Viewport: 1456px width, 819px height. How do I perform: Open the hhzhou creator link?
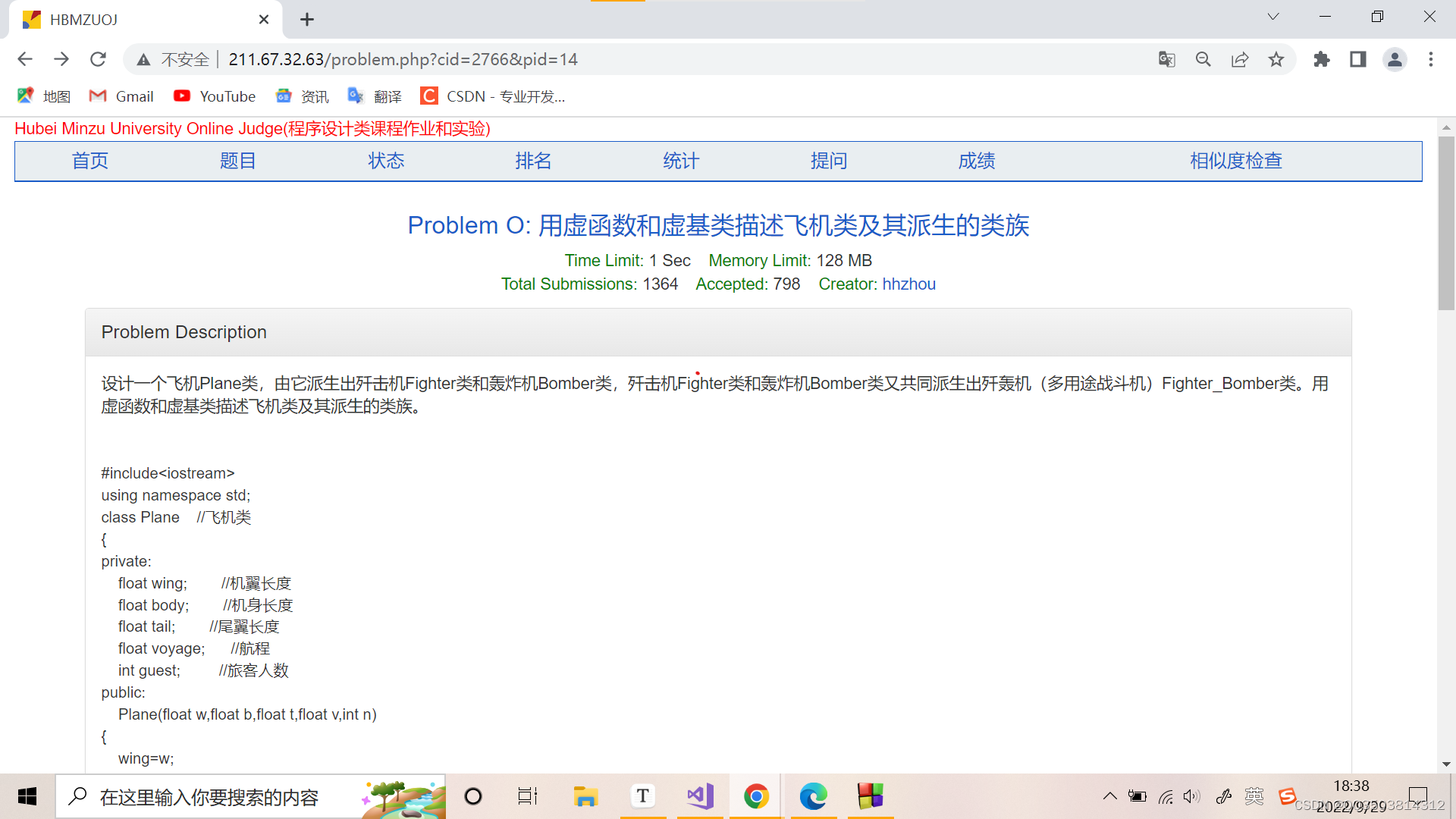[x=908, y=284]
